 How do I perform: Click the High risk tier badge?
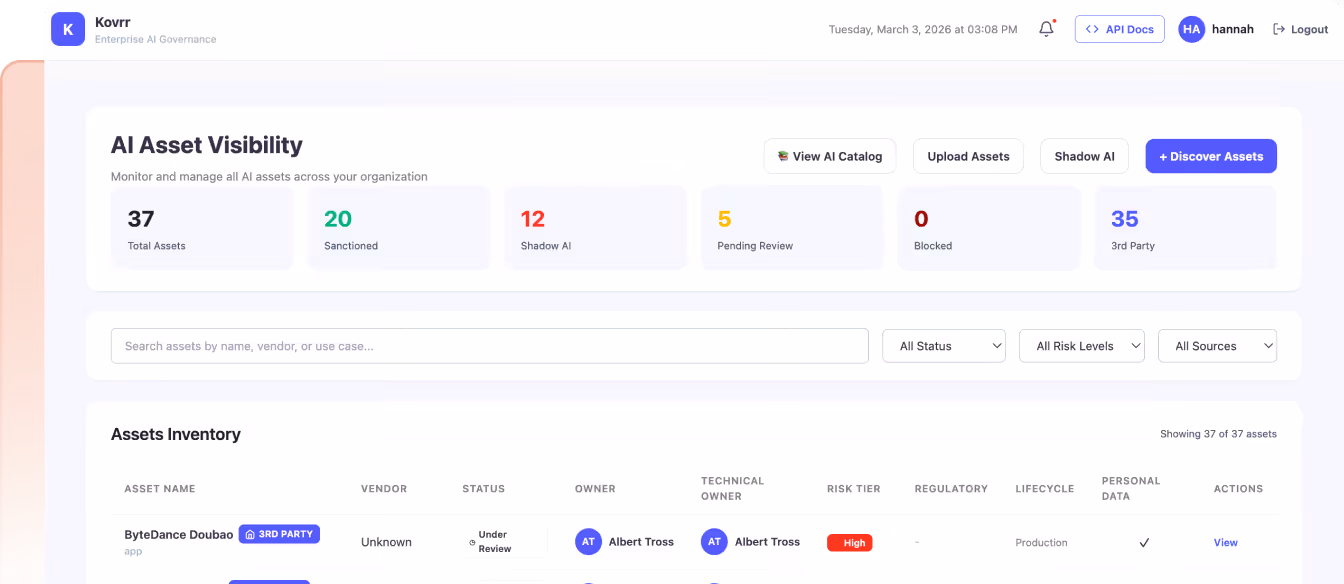coord(850,543)
